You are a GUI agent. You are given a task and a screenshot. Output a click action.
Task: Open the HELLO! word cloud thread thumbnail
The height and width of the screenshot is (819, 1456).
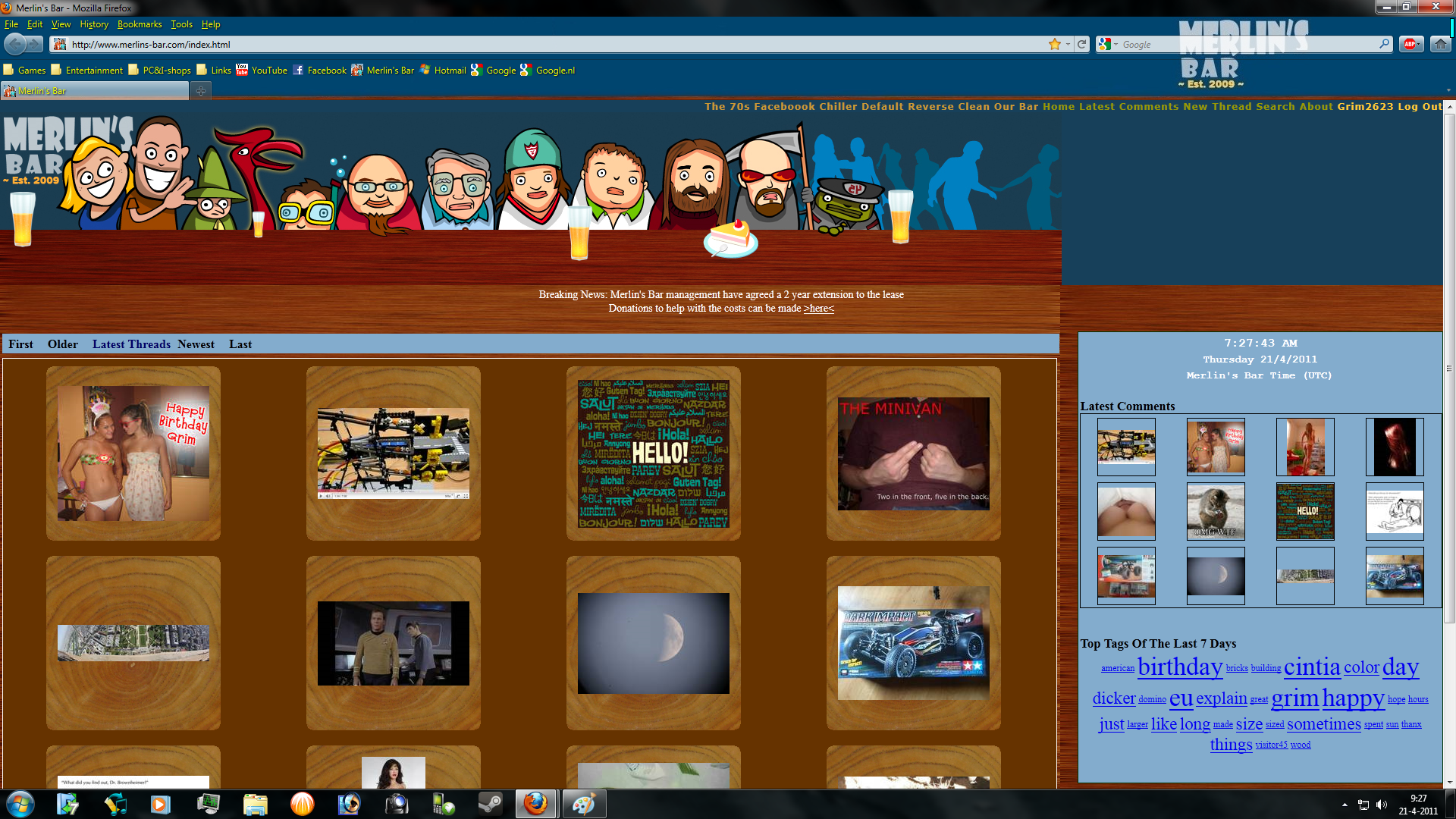(654, 453)
